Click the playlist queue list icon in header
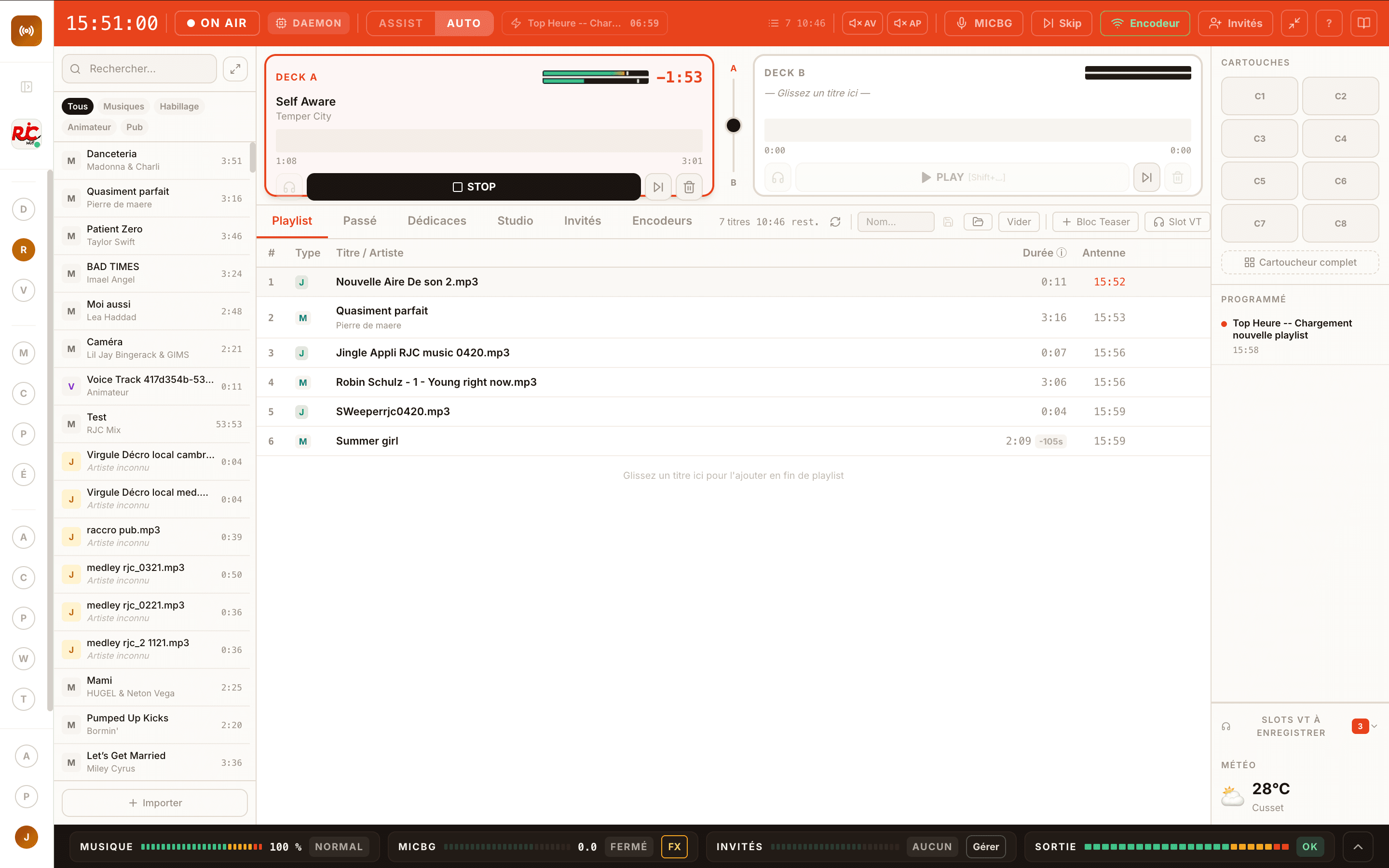This screenshot has width=1389, height=868. tap(774, 23)
